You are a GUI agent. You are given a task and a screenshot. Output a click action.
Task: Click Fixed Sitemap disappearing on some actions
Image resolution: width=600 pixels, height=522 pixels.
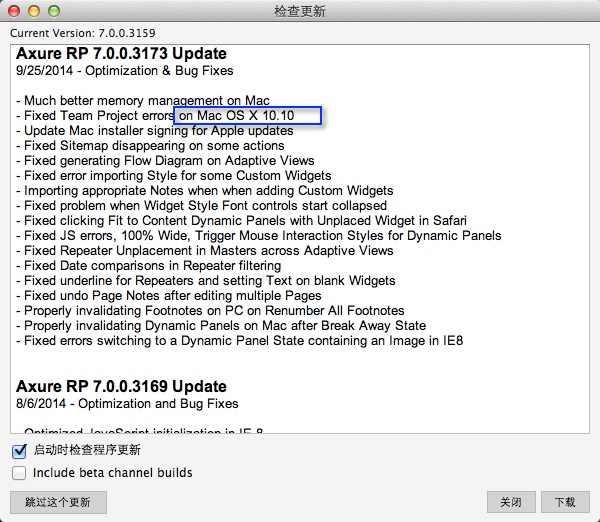point(150,146)
